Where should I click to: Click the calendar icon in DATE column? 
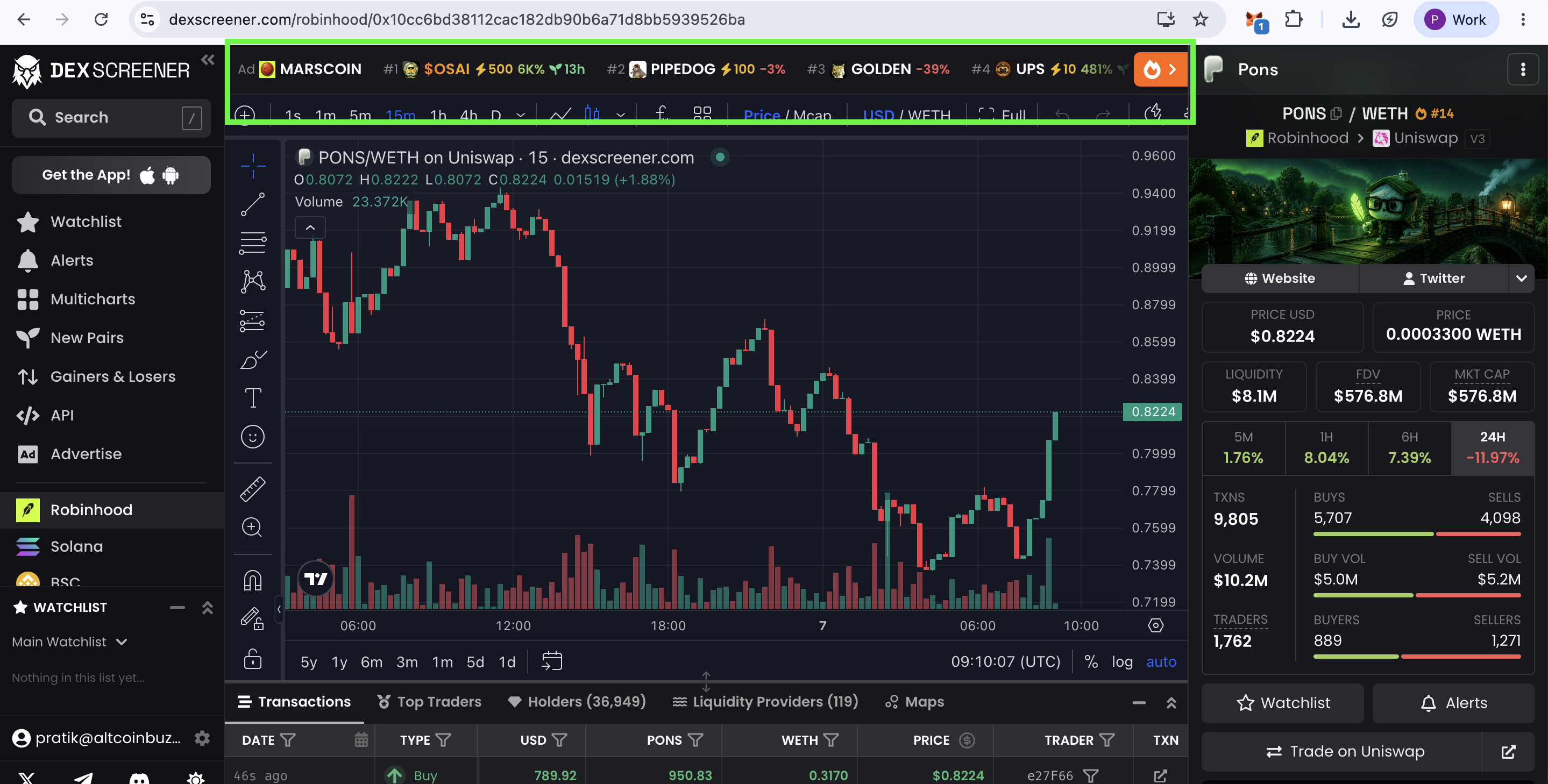coord(361,740)
